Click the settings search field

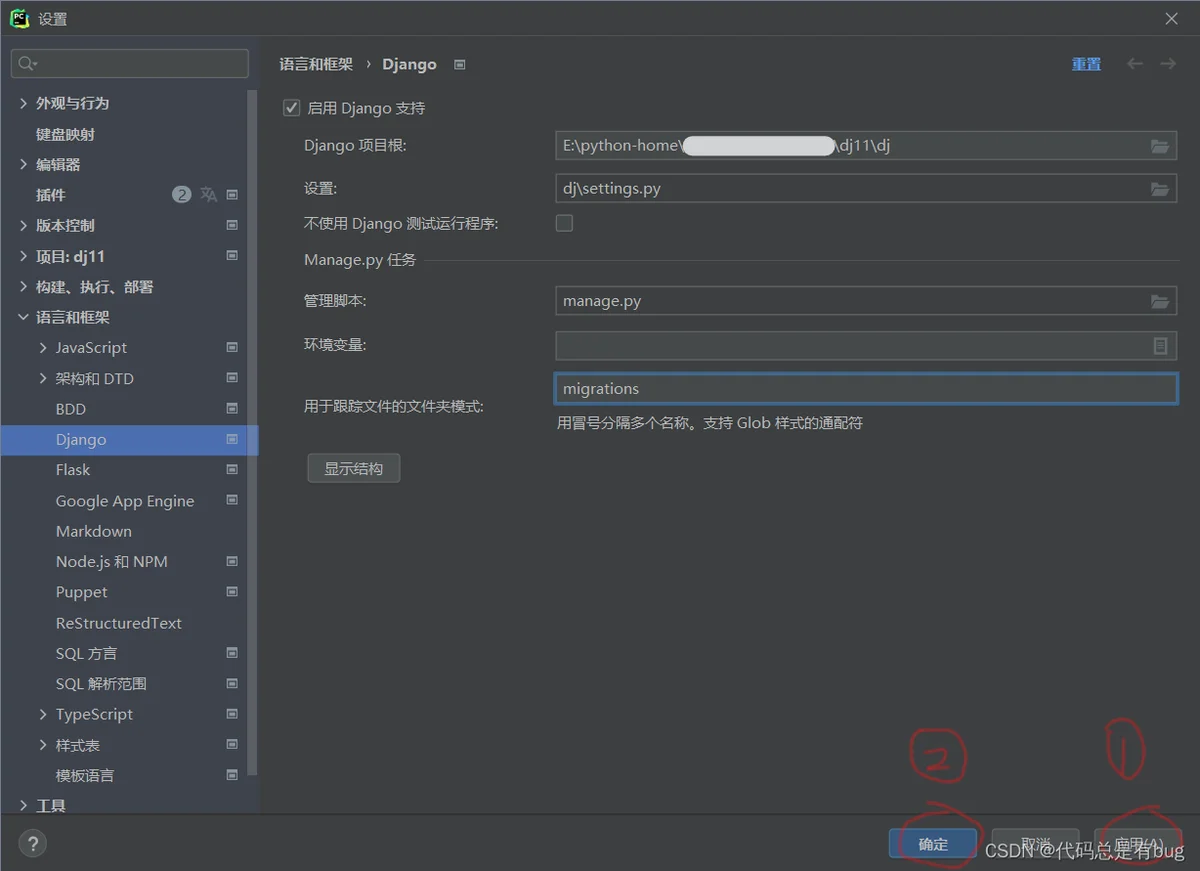[130, 64]
